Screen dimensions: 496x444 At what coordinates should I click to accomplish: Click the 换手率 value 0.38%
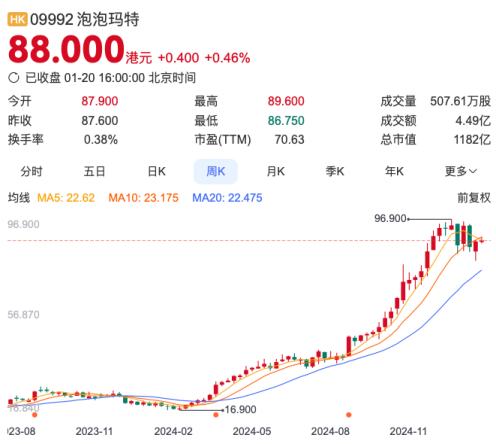(x=101, y=140)
